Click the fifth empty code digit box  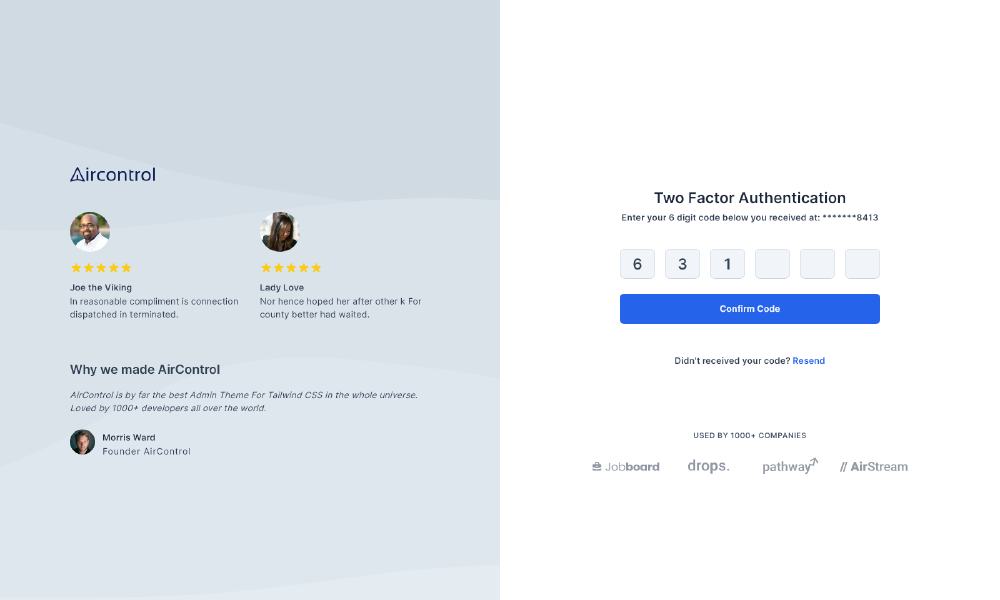[x=817, y=264]
